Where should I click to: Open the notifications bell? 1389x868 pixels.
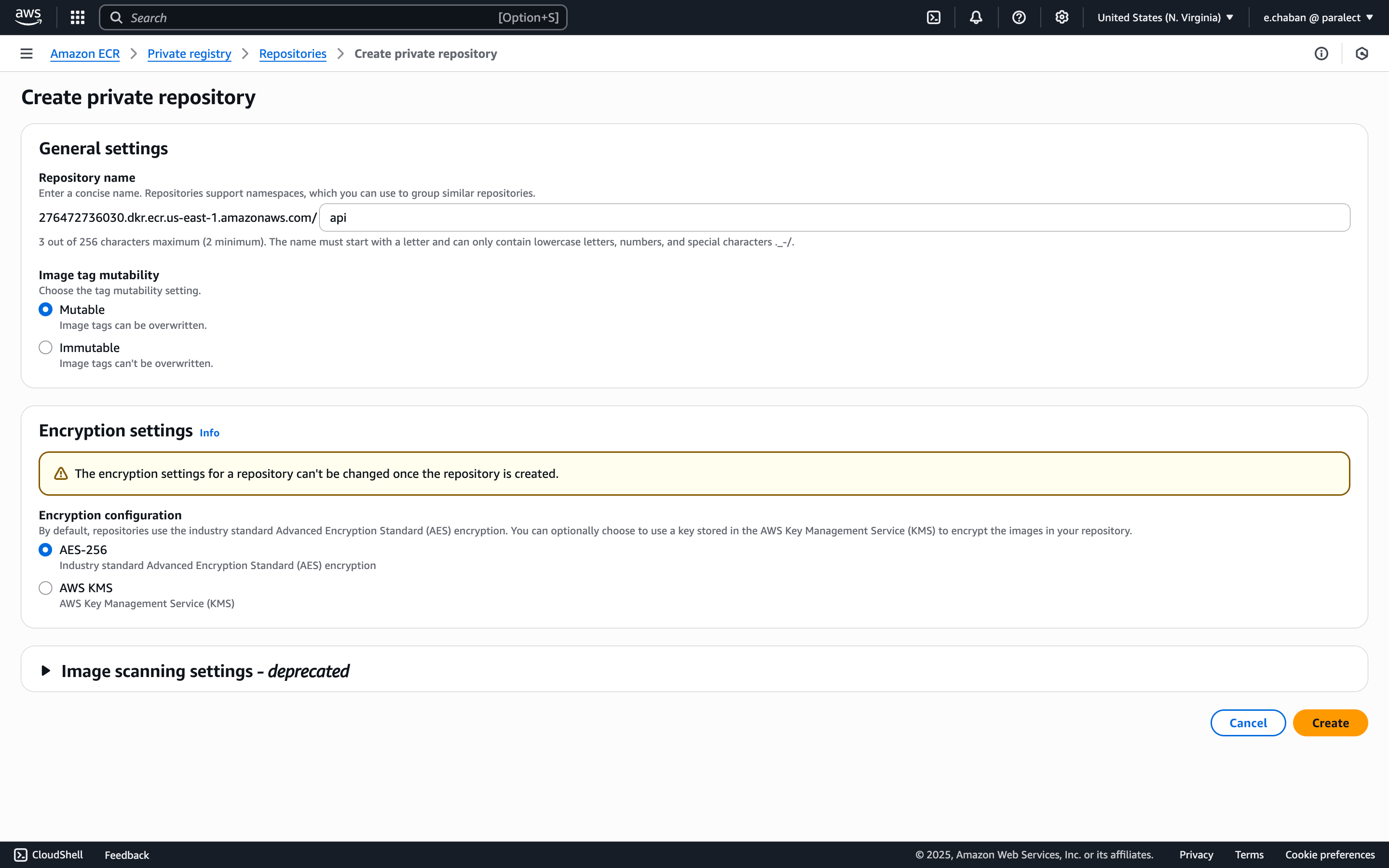[x=976, y=17]
